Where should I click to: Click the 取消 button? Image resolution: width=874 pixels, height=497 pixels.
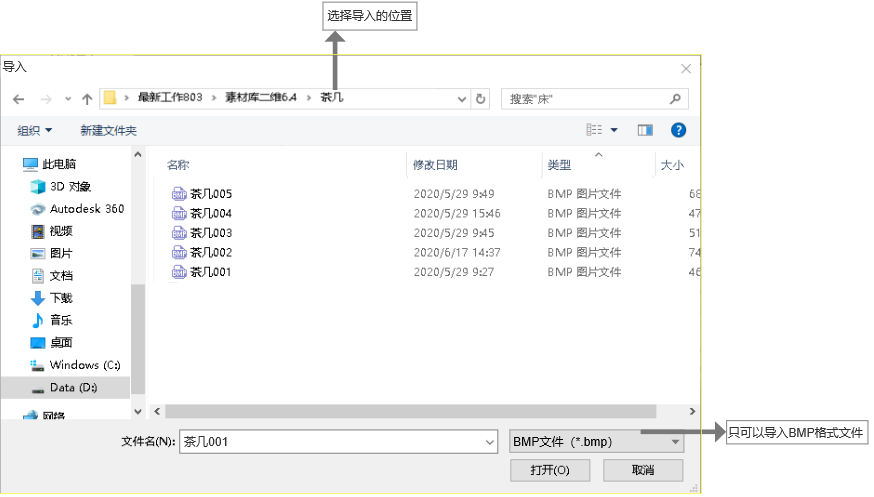[x=643, y=470]
